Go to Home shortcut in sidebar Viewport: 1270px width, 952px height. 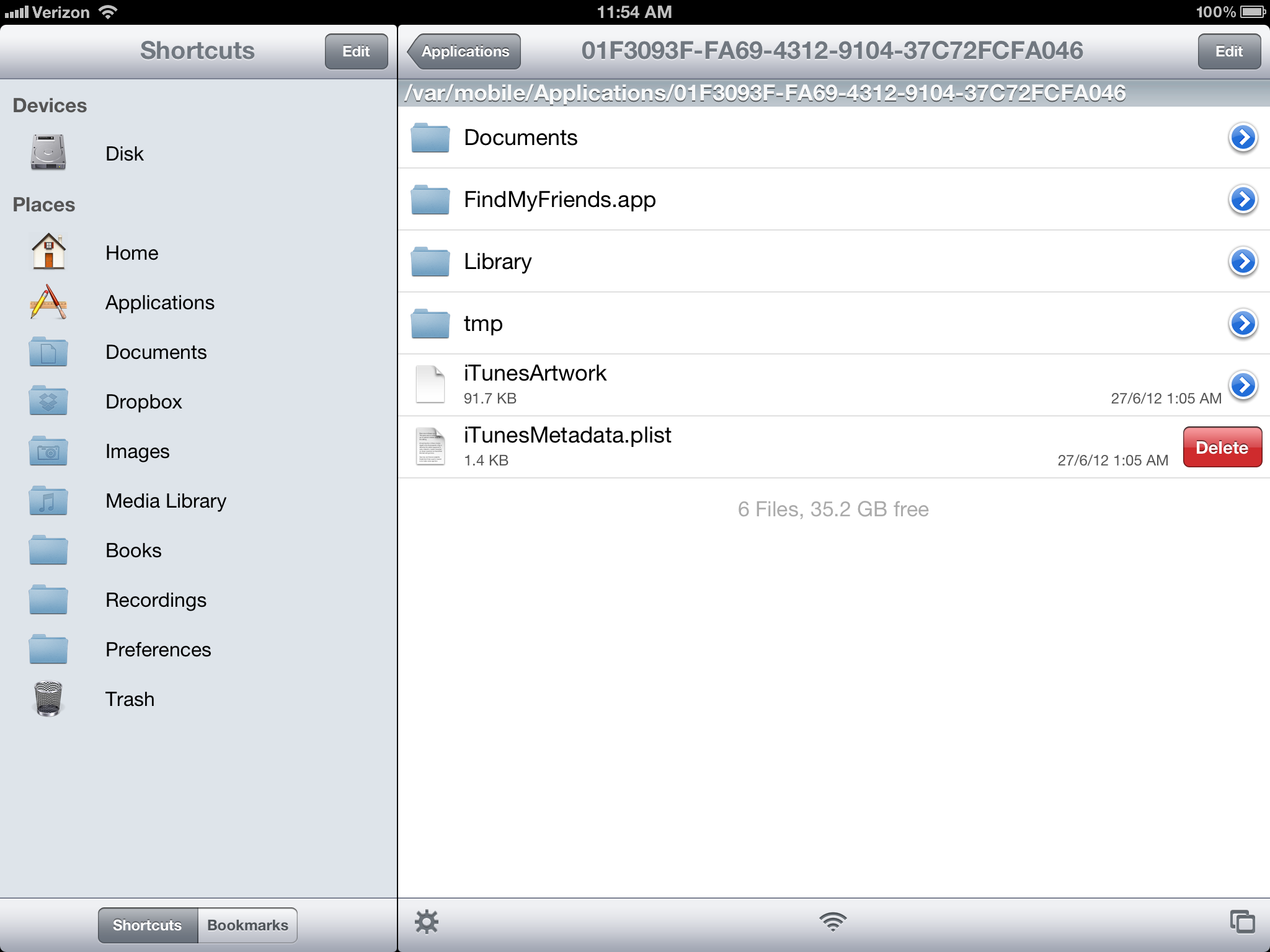pyautogui.click(x=131, y=253)
